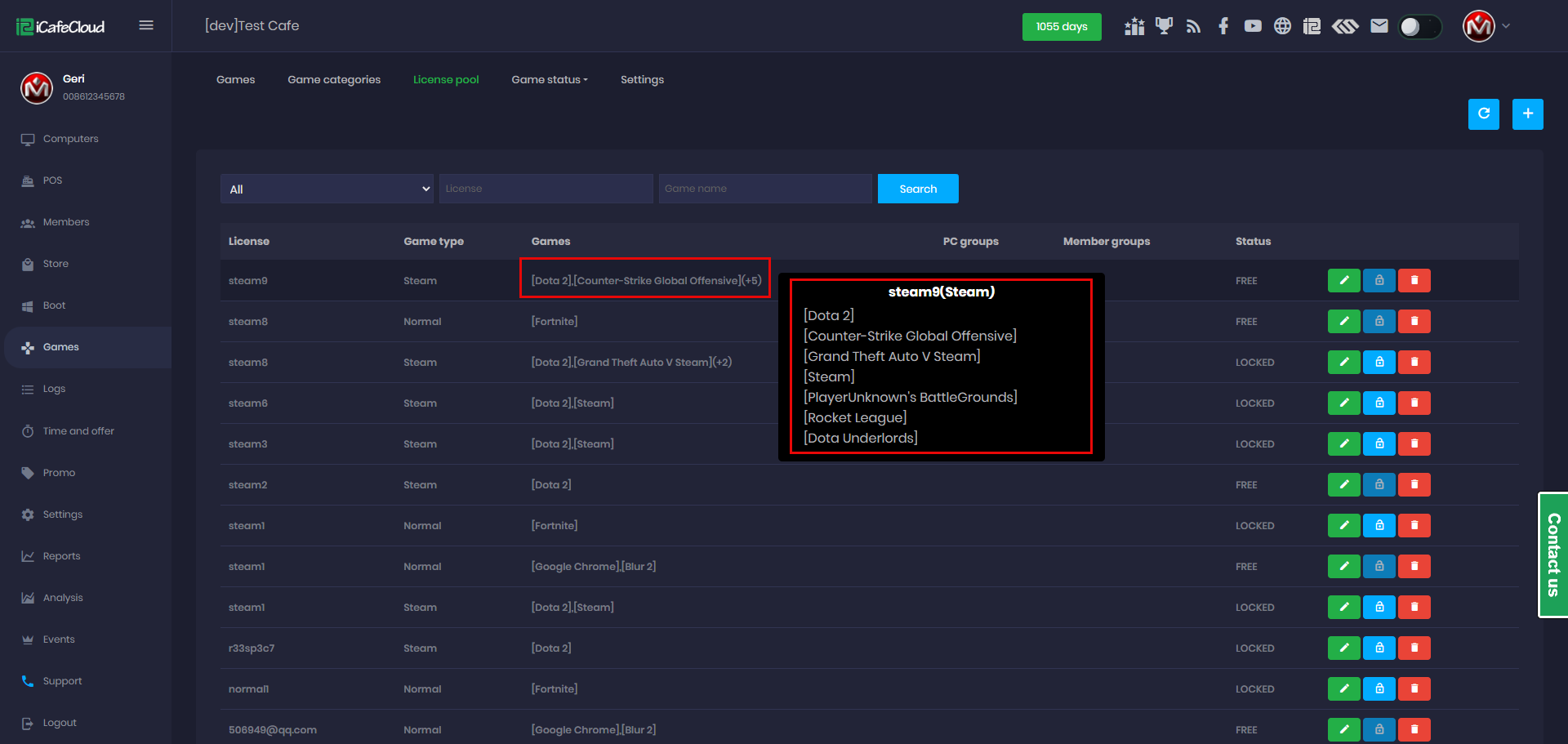Viewport: 1568px width, 744px height.
Task: Toggle the lock on the steam6 license
Action: (x=1379, y=403)
